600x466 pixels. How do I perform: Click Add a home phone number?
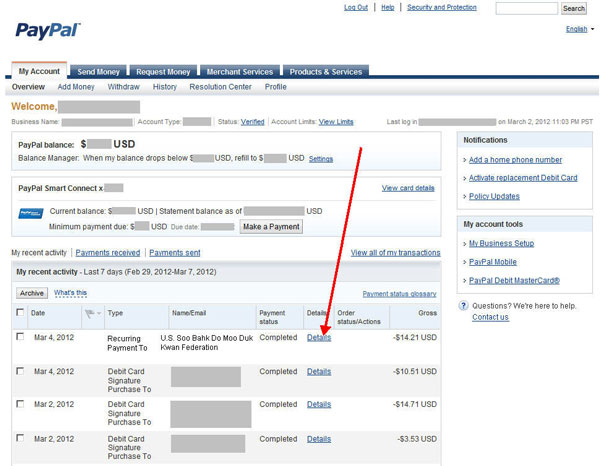515,160
